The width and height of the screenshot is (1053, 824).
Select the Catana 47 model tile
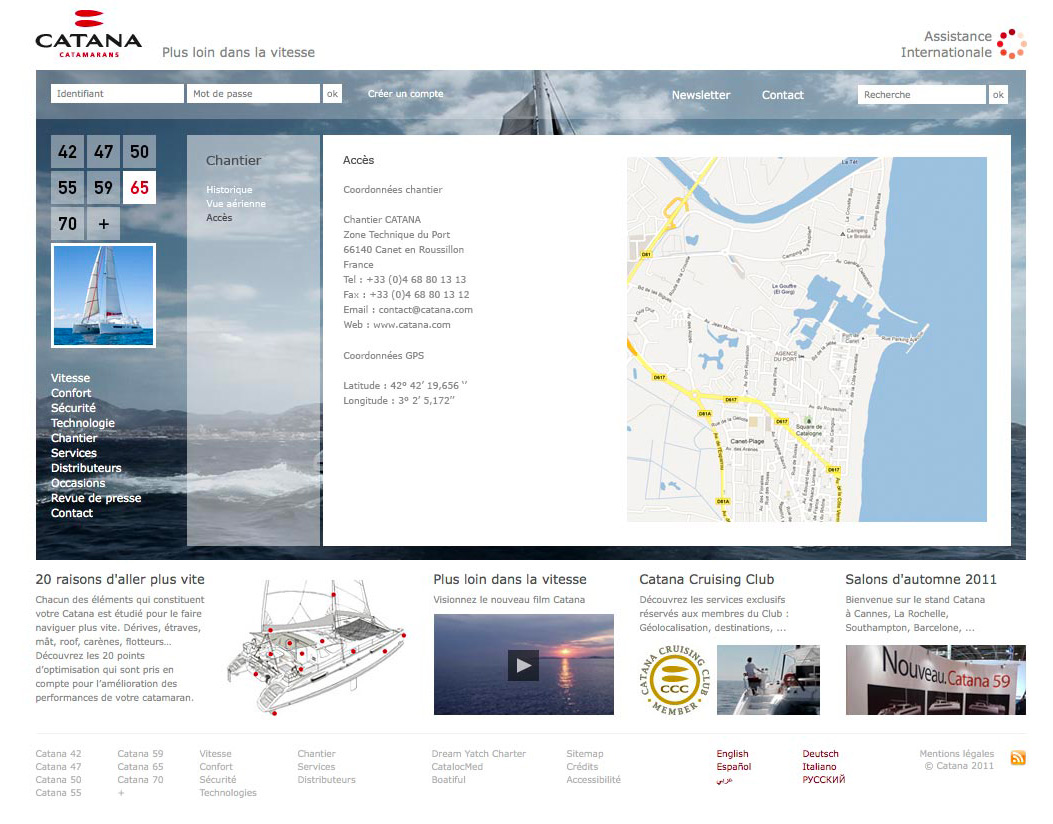(x=103, y=152)
